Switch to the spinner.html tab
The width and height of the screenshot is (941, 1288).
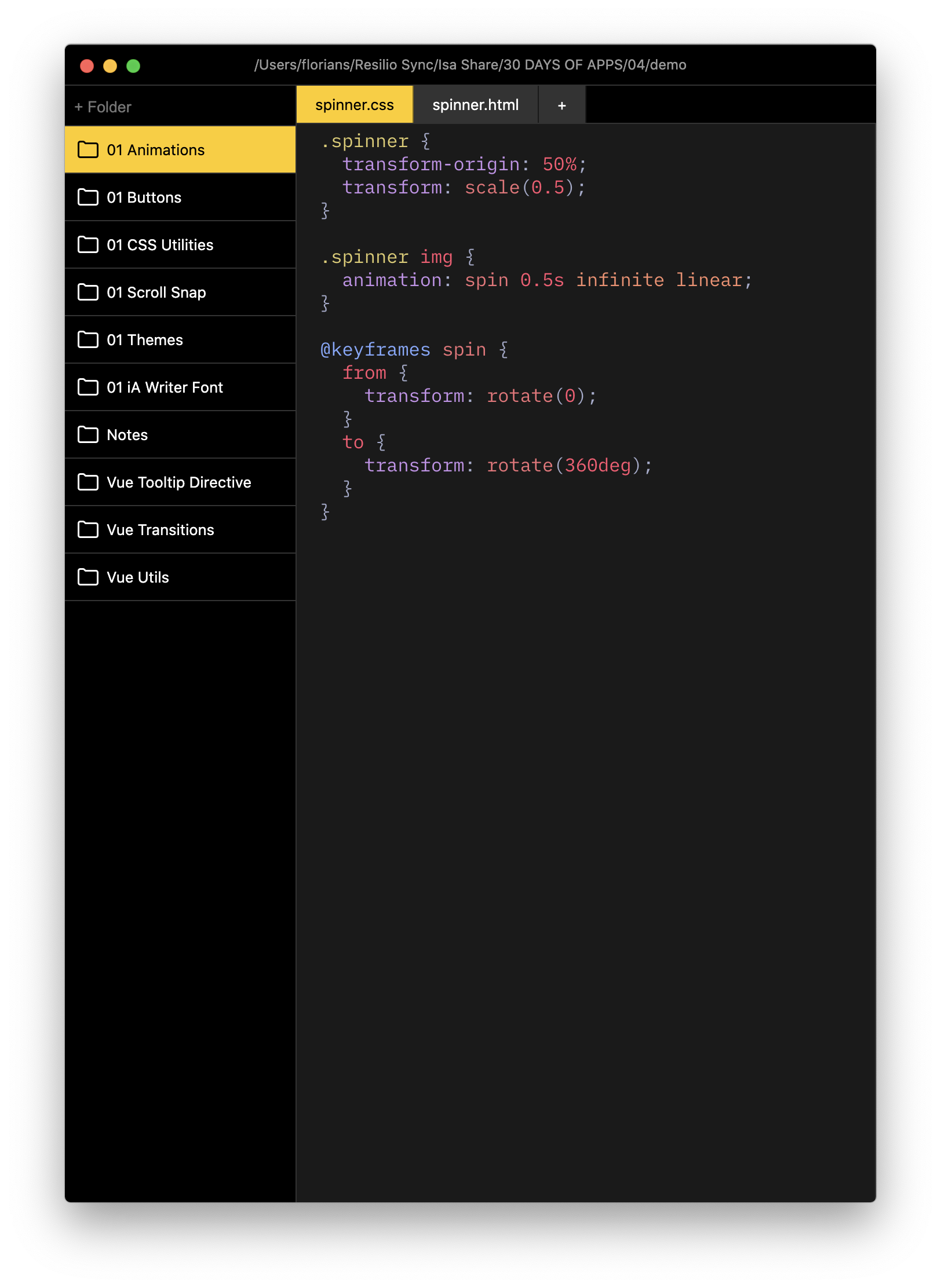[x=475, y=105]
